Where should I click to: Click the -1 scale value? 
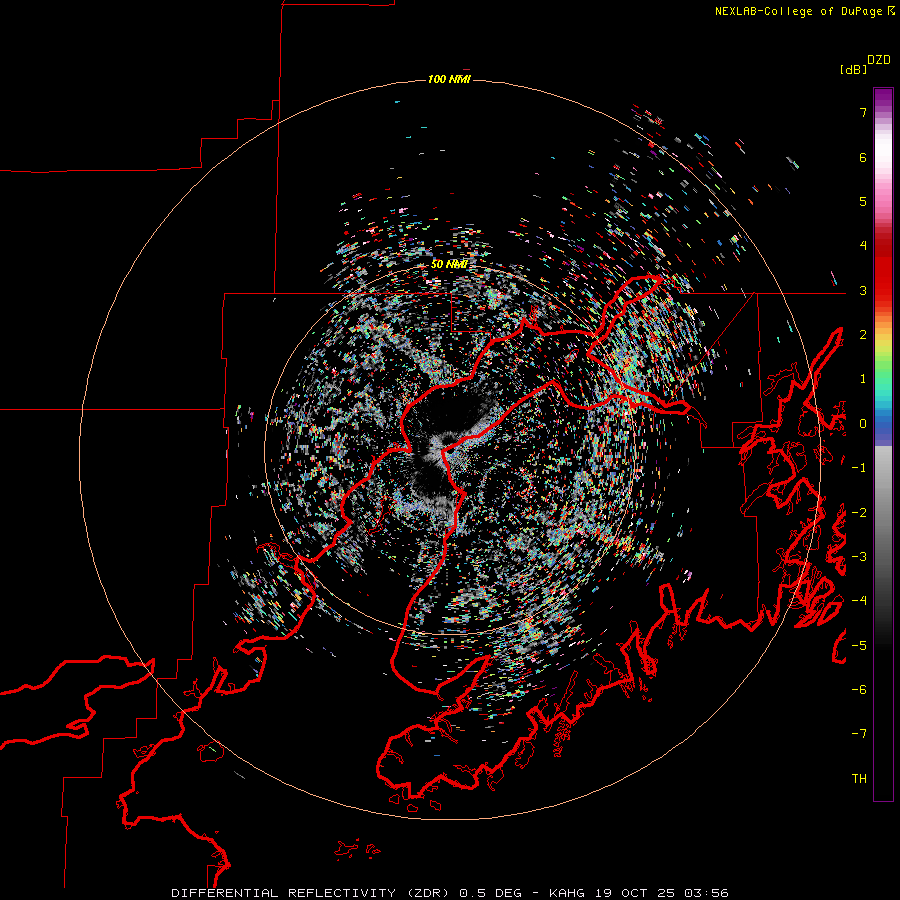859,468
